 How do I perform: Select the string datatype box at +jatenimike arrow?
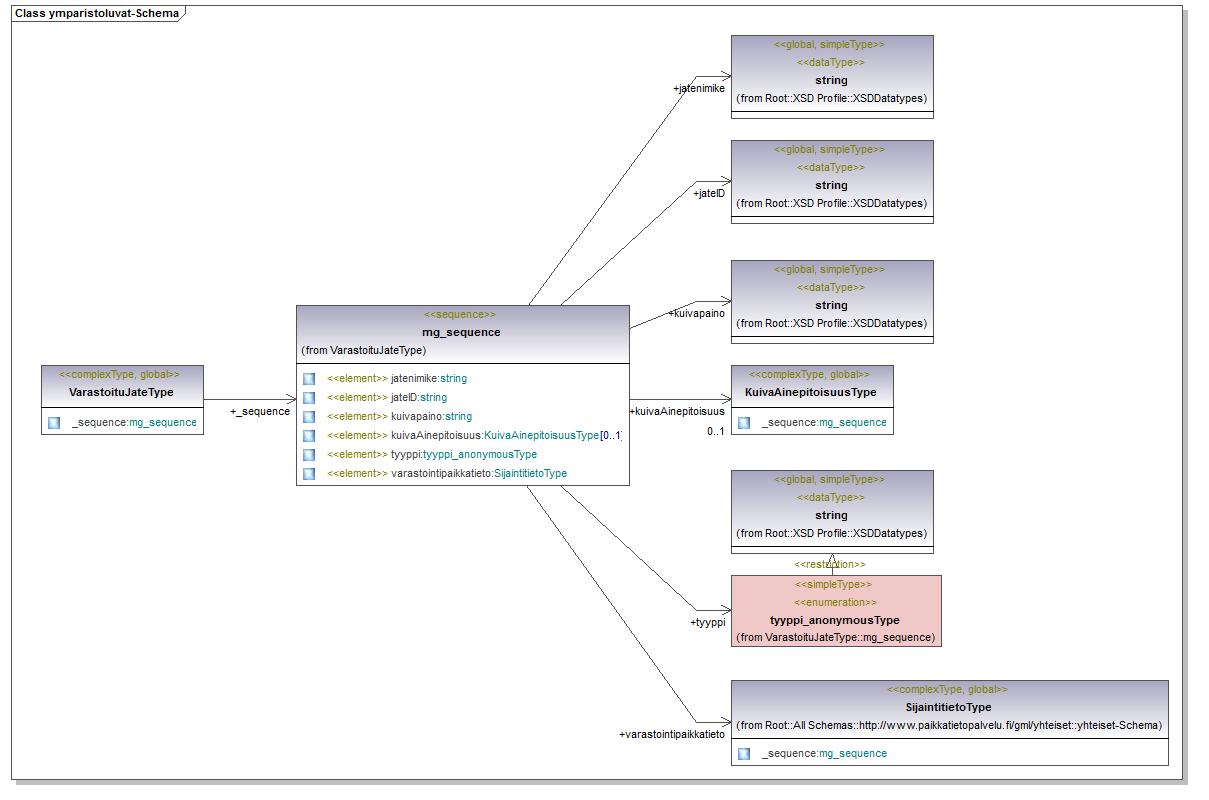tap(832, 77)
